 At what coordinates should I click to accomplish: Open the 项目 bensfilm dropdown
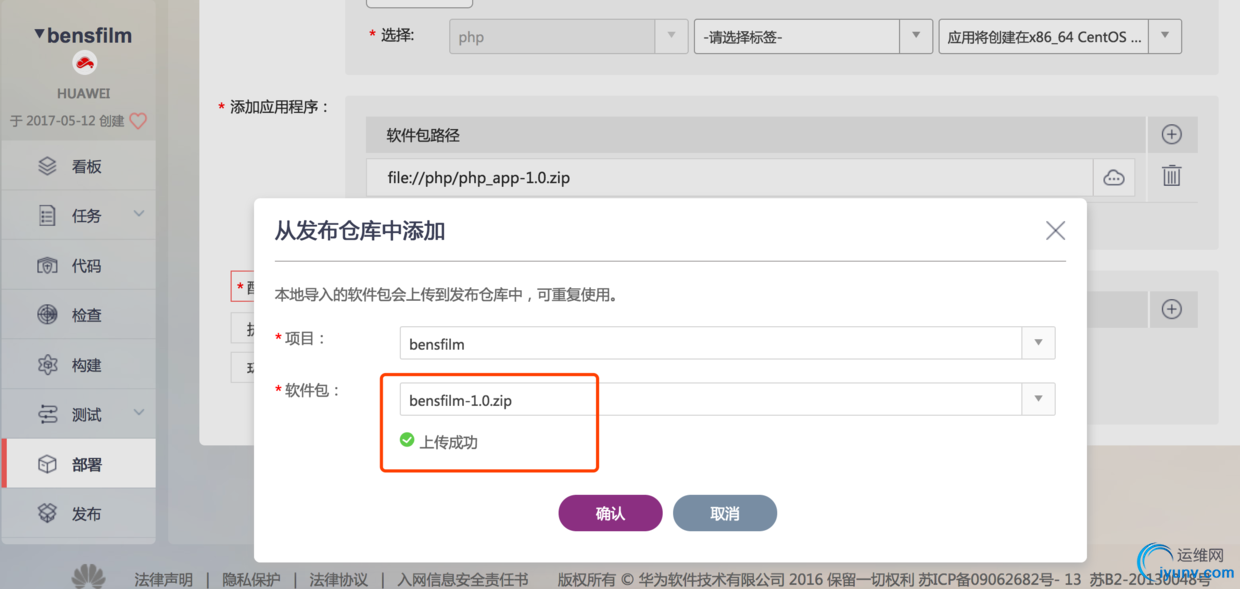tap(1038, 343)
